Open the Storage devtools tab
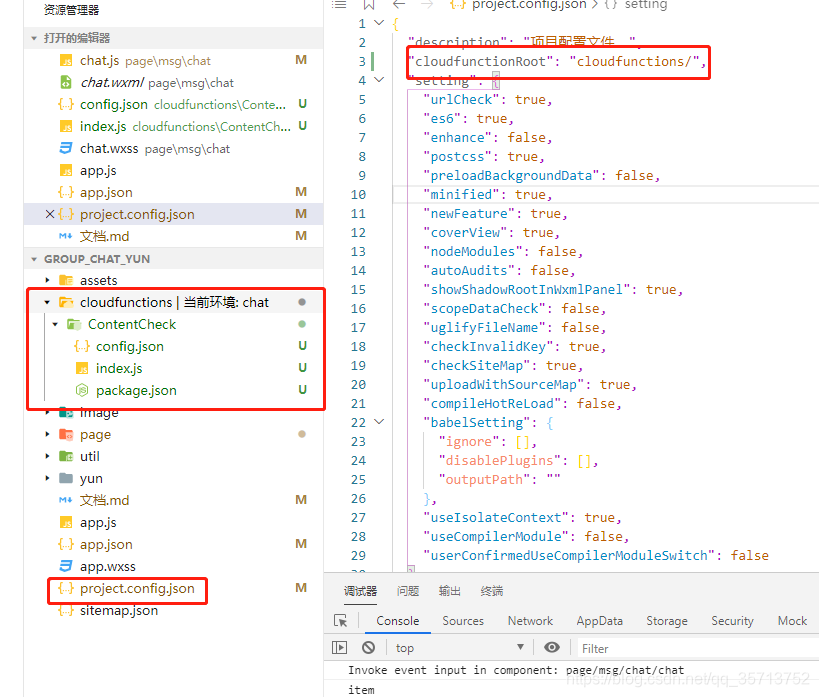Screen dimensions: 819x697 [666, 621]
